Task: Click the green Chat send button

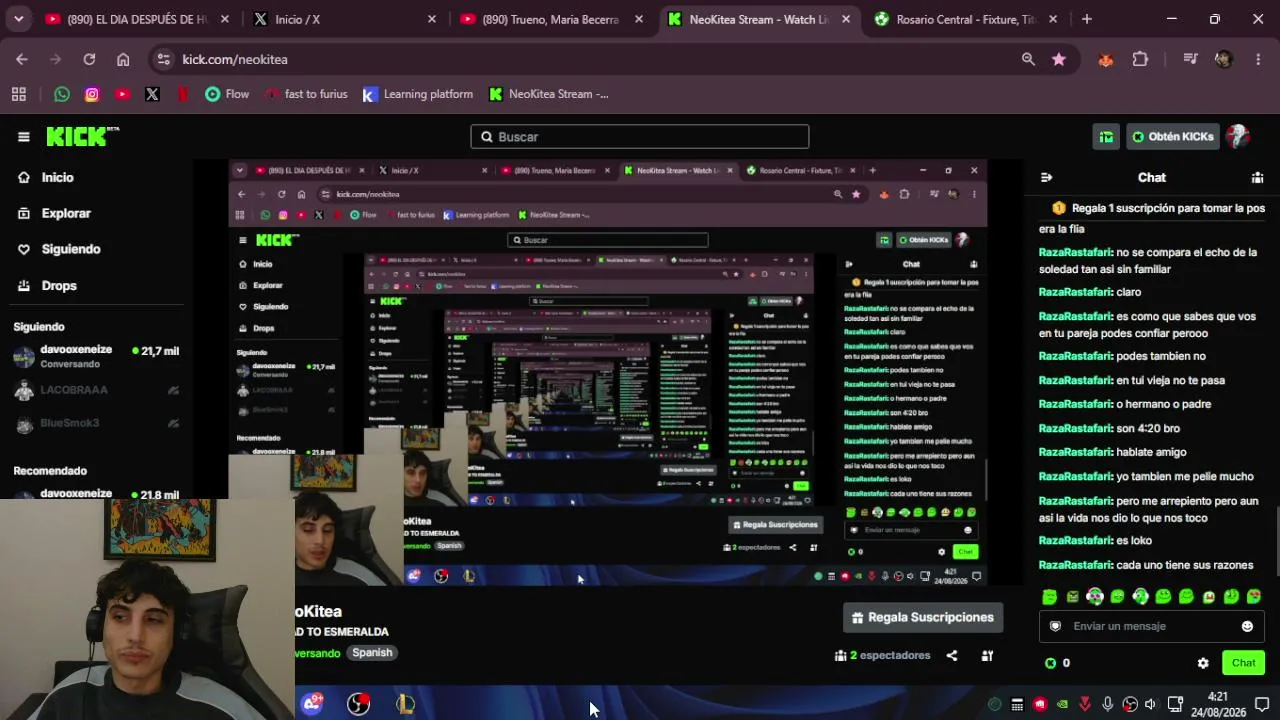Action: (1243, 663)
